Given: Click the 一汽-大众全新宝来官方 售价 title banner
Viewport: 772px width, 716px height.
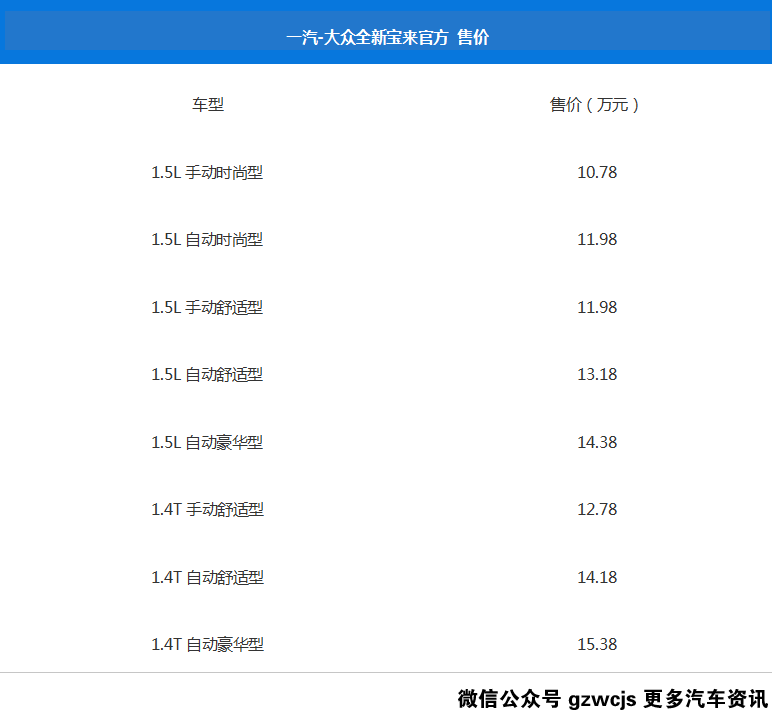Looking at the screenshot, I should 387,37.
